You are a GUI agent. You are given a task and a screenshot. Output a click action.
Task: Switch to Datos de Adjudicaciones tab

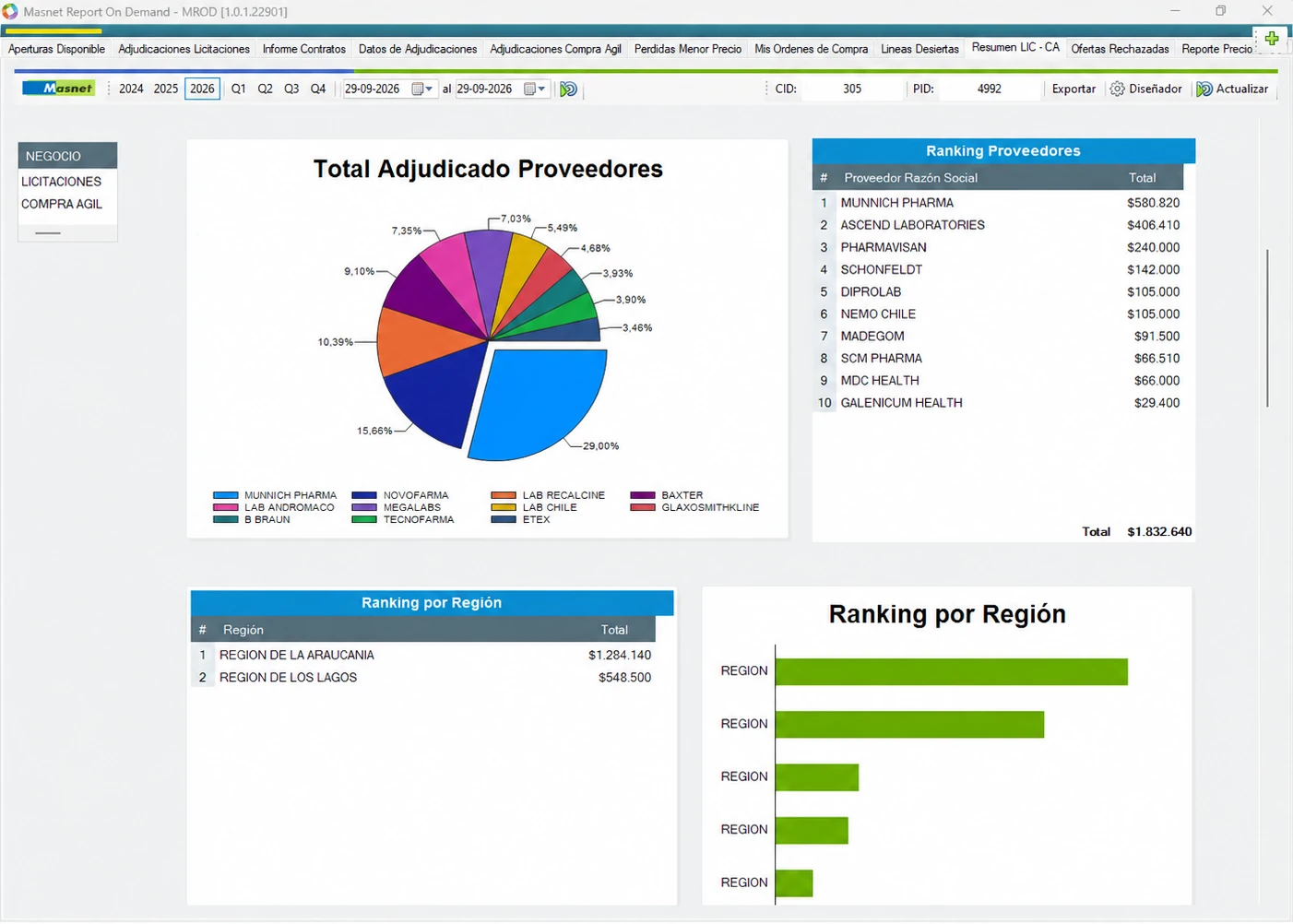pyautogui.click(x=418, y=49)
